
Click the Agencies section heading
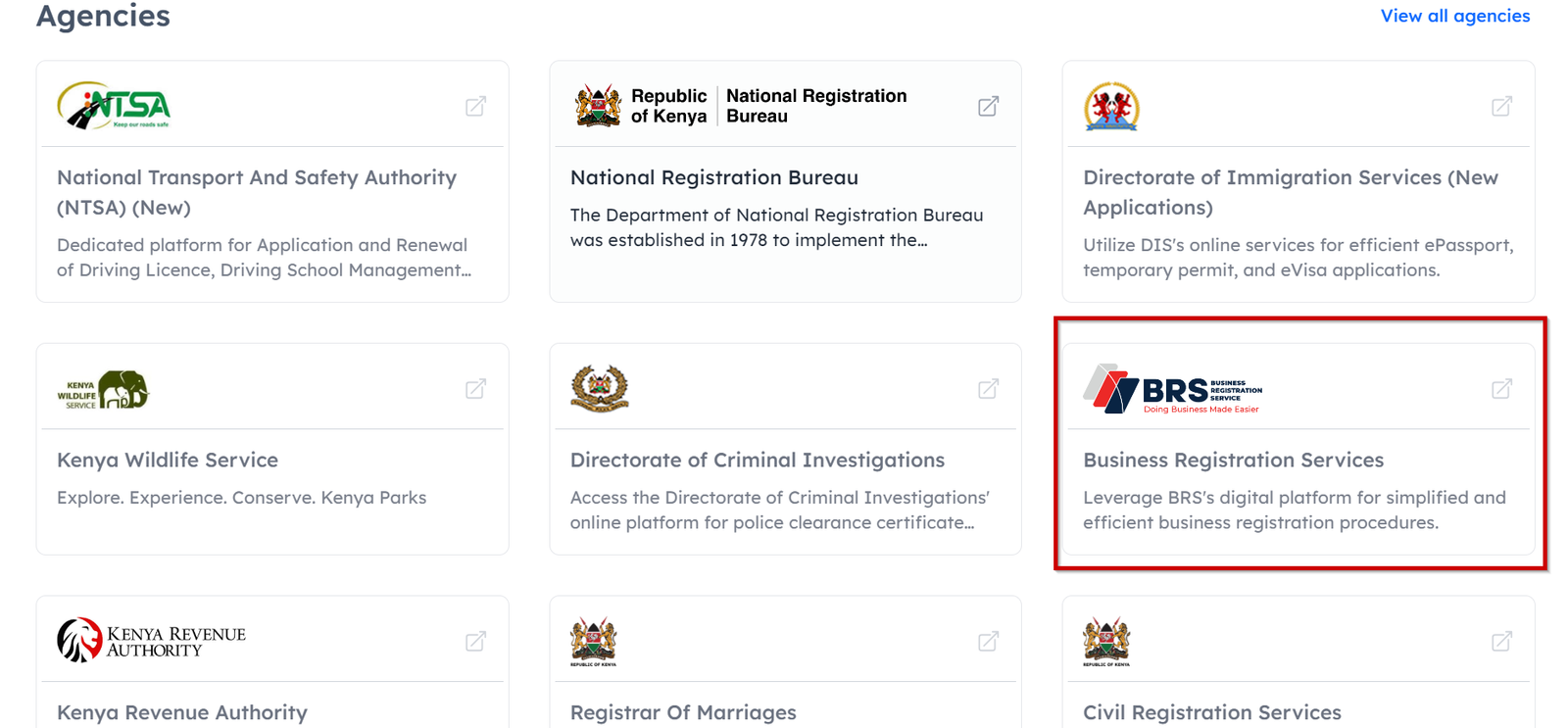coord(103,16)
